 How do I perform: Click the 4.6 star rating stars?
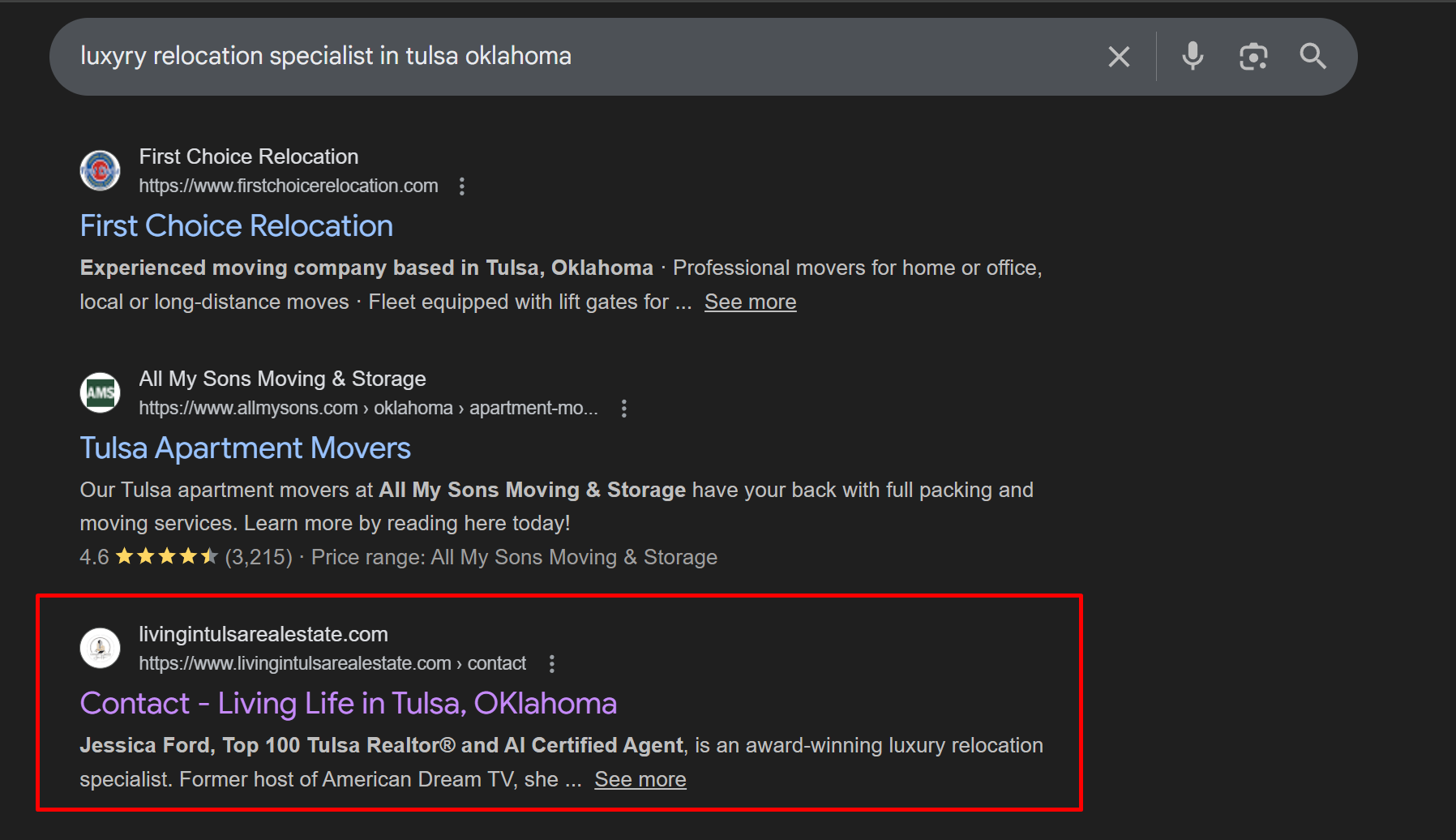pyautogui.click(x=167, y=556)
